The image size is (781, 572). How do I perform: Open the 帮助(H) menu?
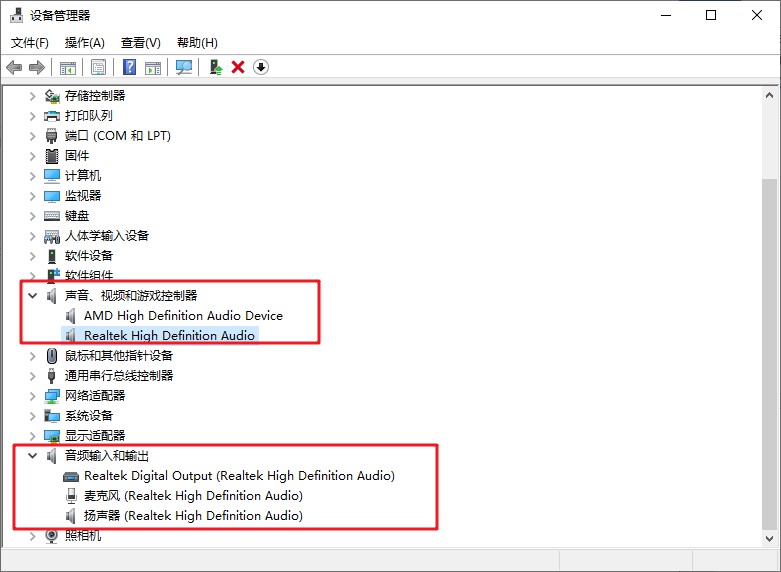pyautogui.click(x=197, y=43)
